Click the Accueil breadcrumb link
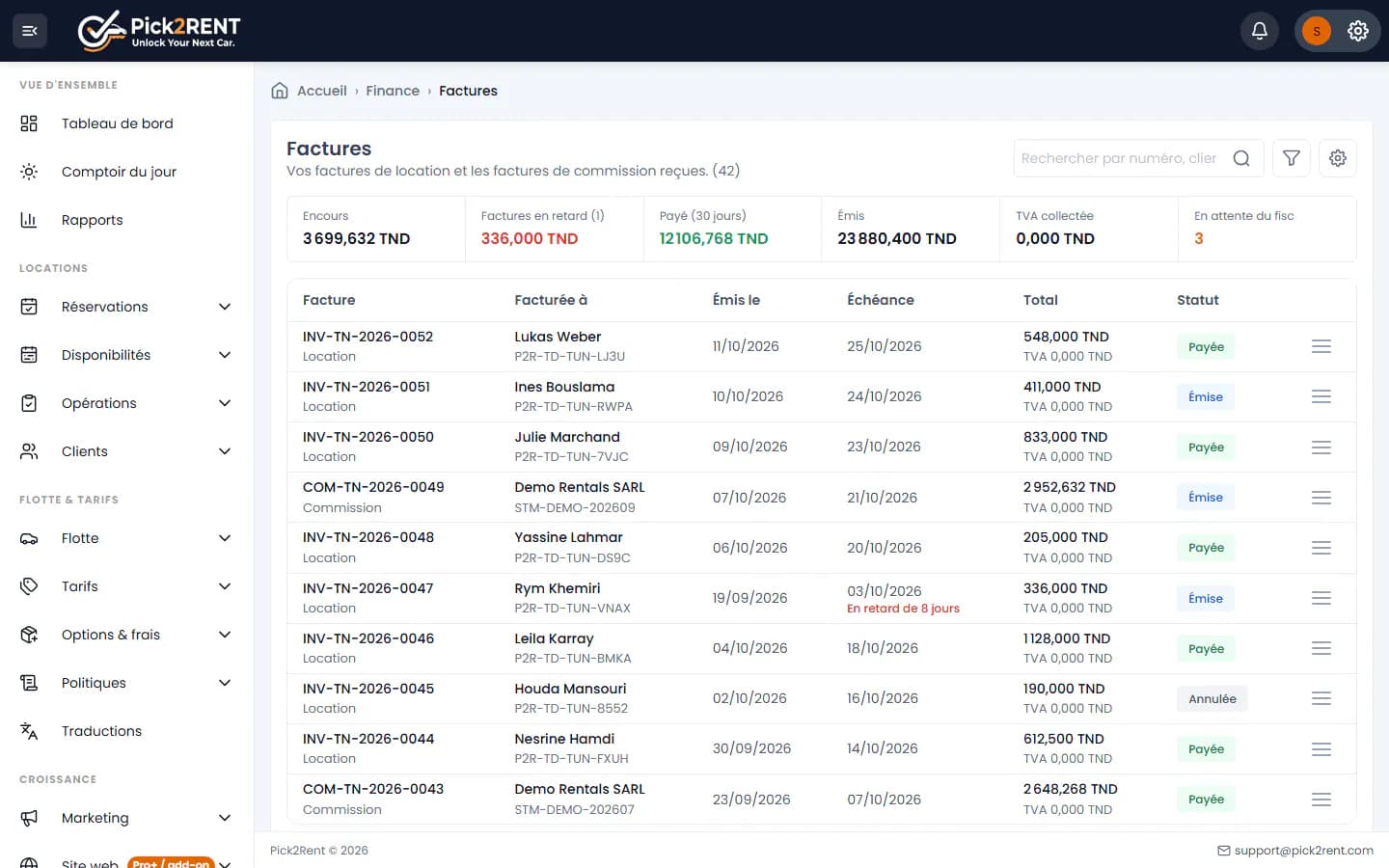 (x=321, y=91)
